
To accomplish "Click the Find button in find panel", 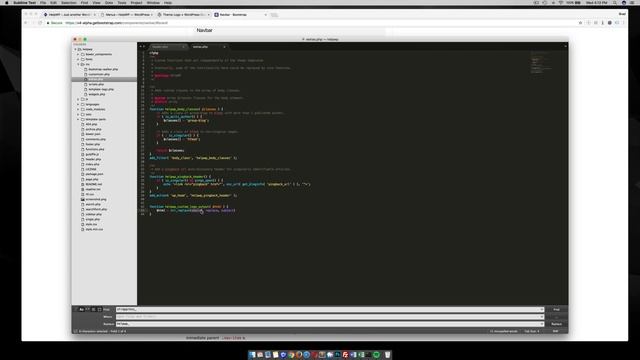I will (x=556, y=309).
